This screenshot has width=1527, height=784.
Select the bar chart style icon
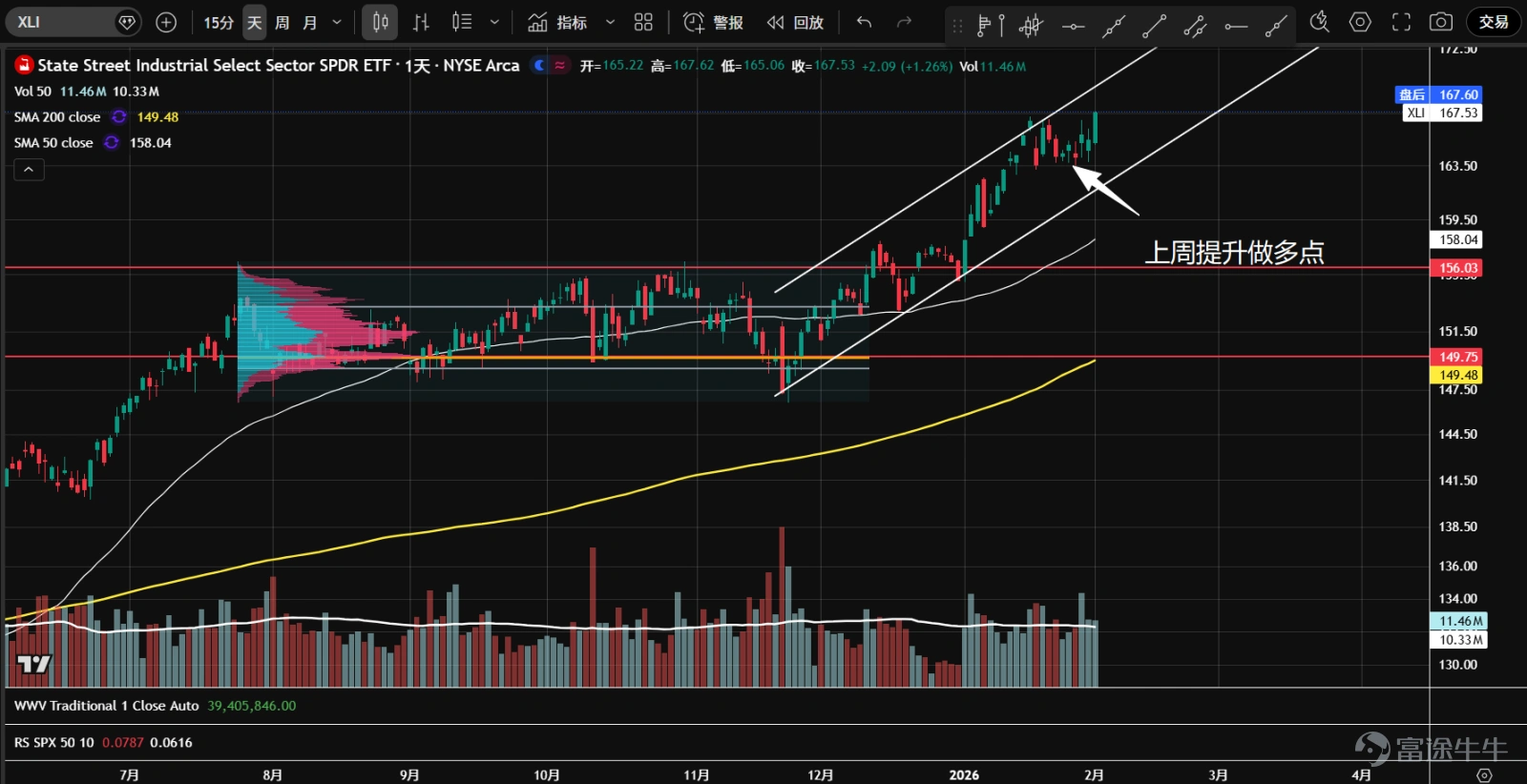(421, 22)
